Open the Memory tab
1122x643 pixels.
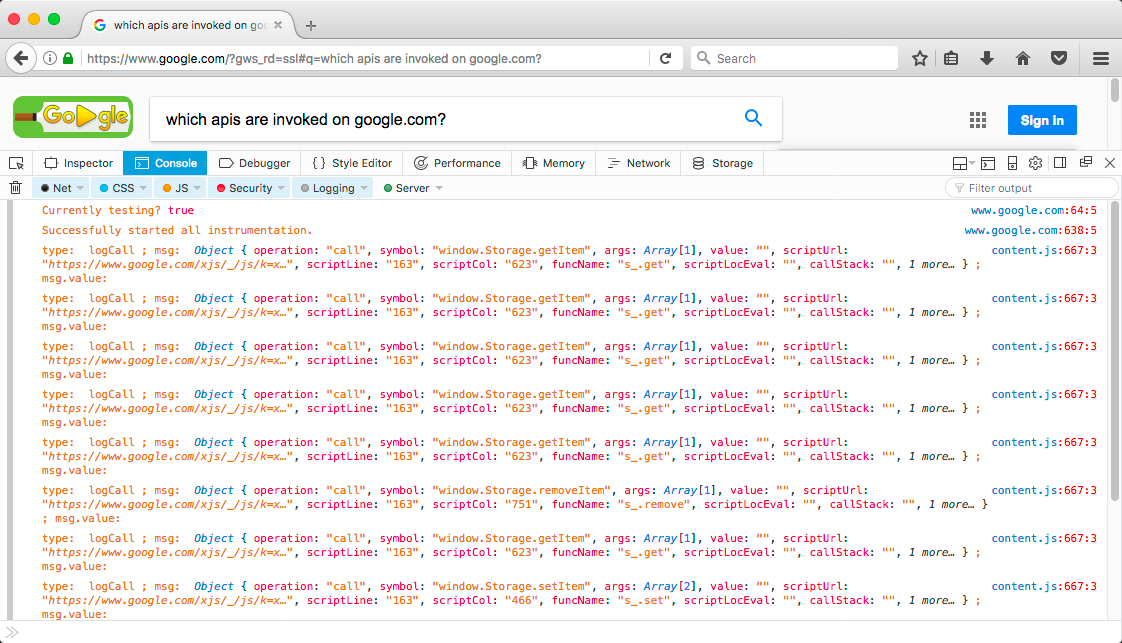[554, 163]
